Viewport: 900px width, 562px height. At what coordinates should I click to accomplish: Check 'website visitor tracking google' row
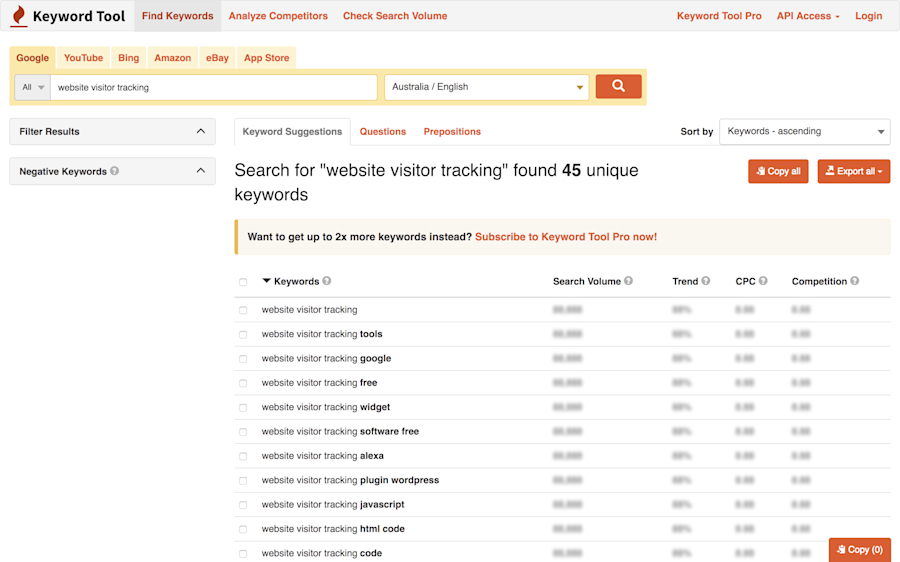243,359
